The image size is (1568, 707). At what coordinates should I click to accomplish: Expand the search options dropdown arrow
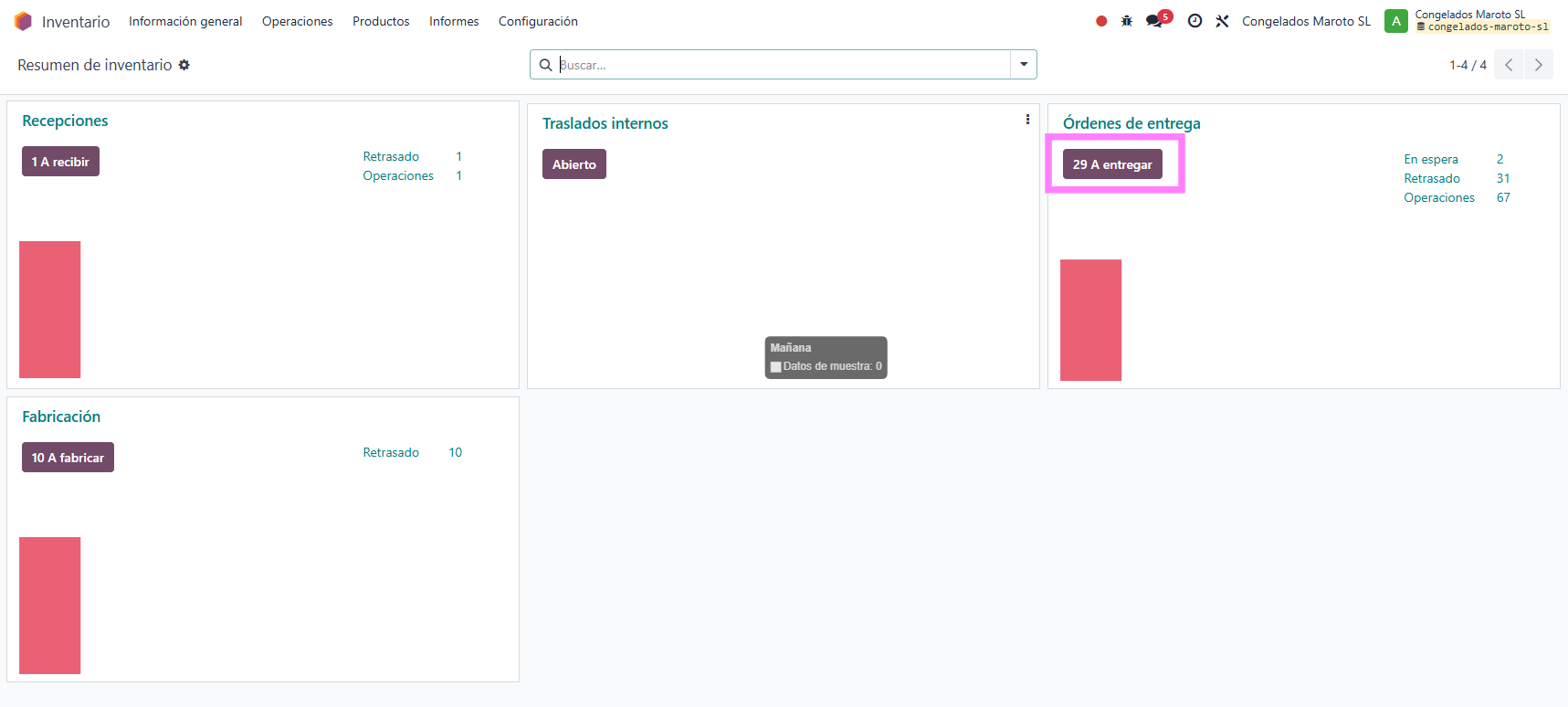pyautogui.click(x=1024, y=65)
